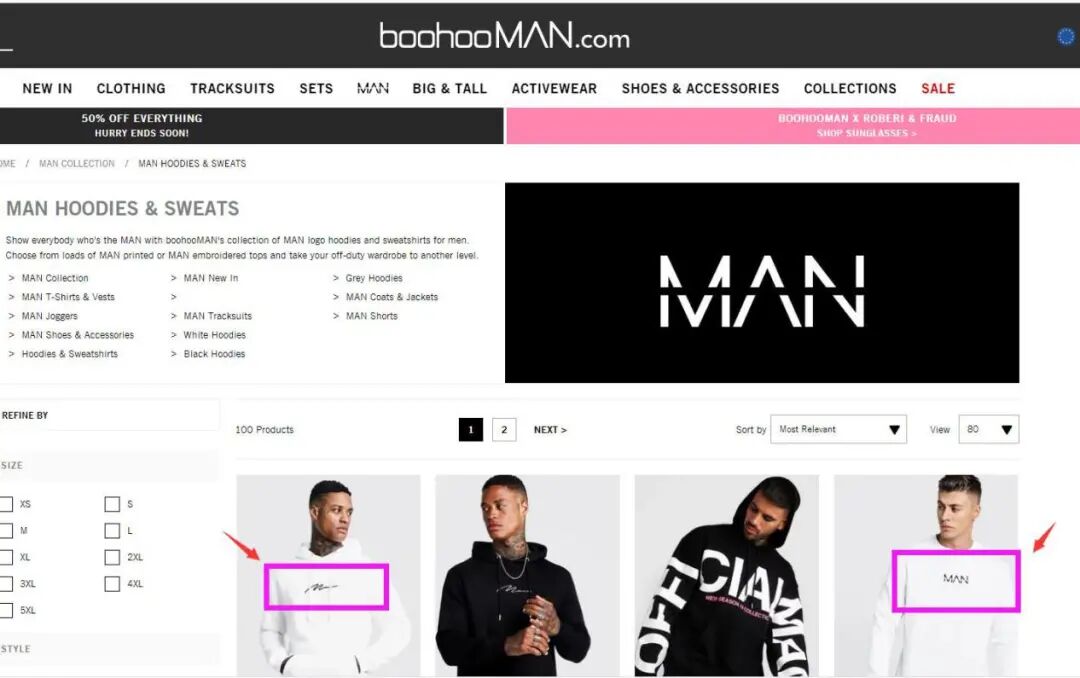Open the SHOES & ACCESSORIES menu
Screen dimensions: 1080x678
tap(700, 88)
